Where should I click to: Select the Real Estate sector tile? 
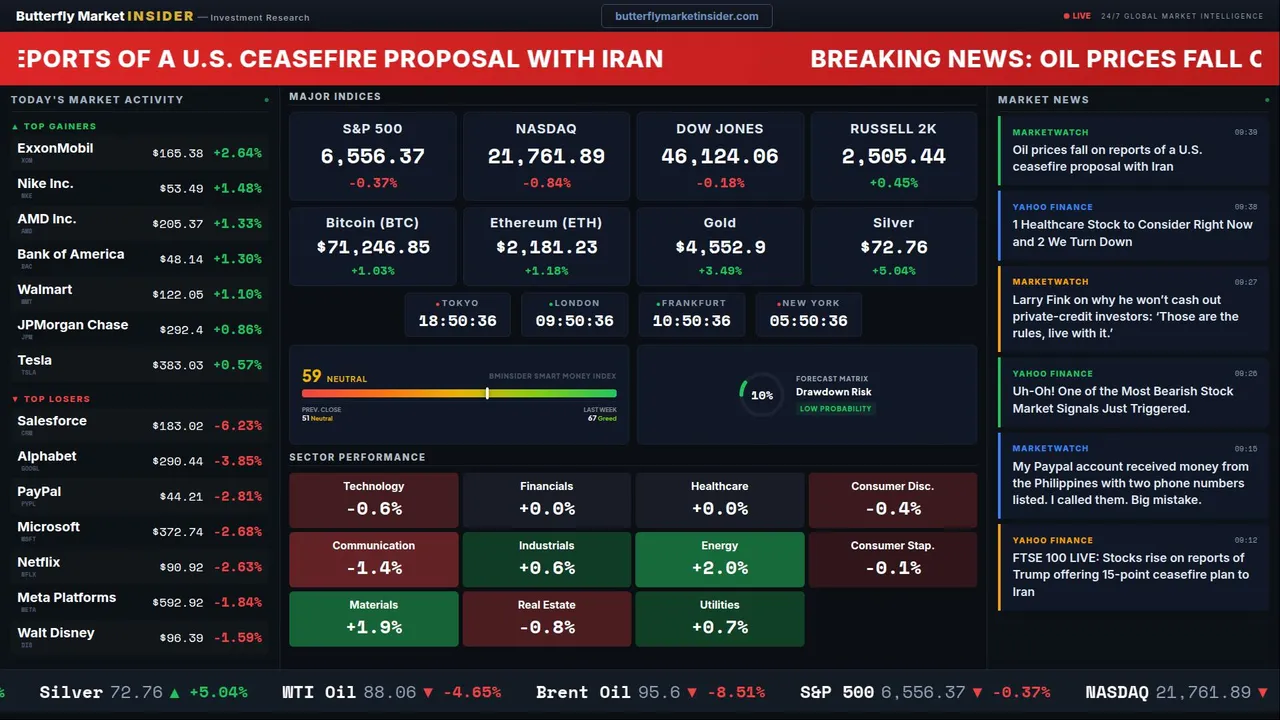point(547,619)
